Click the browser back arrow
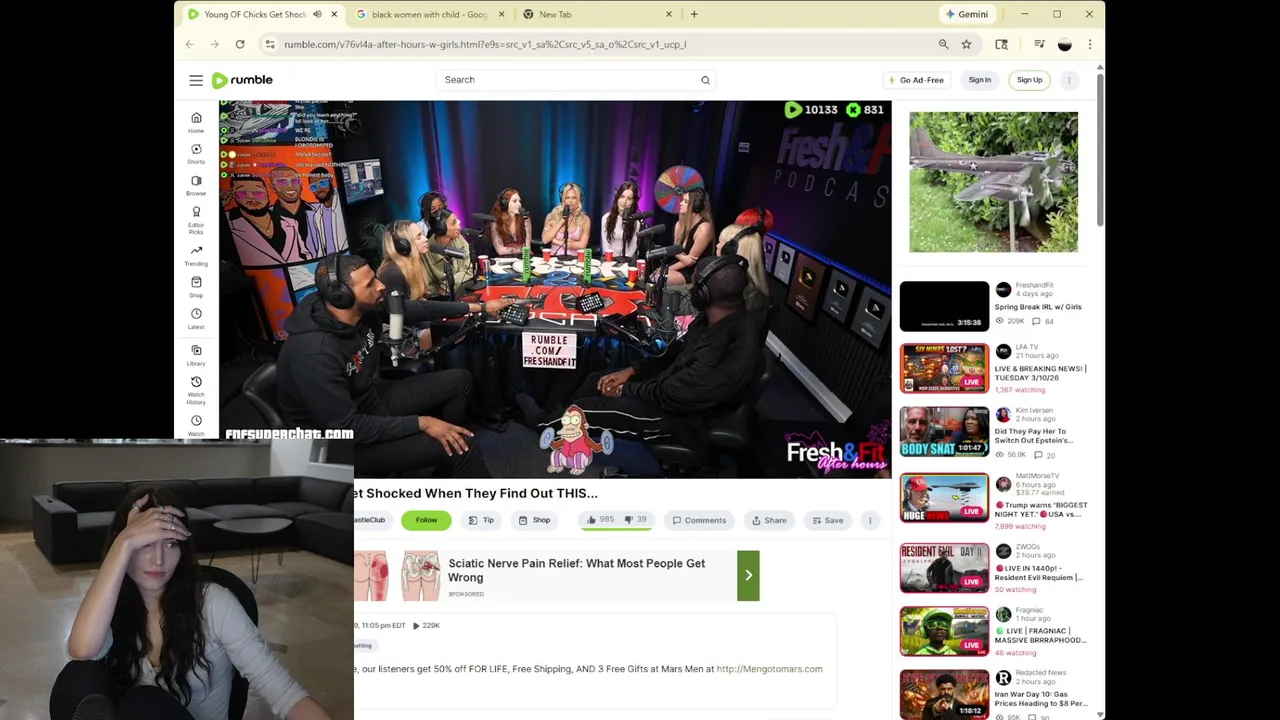Screen dimensions: 1280x720 190,44
